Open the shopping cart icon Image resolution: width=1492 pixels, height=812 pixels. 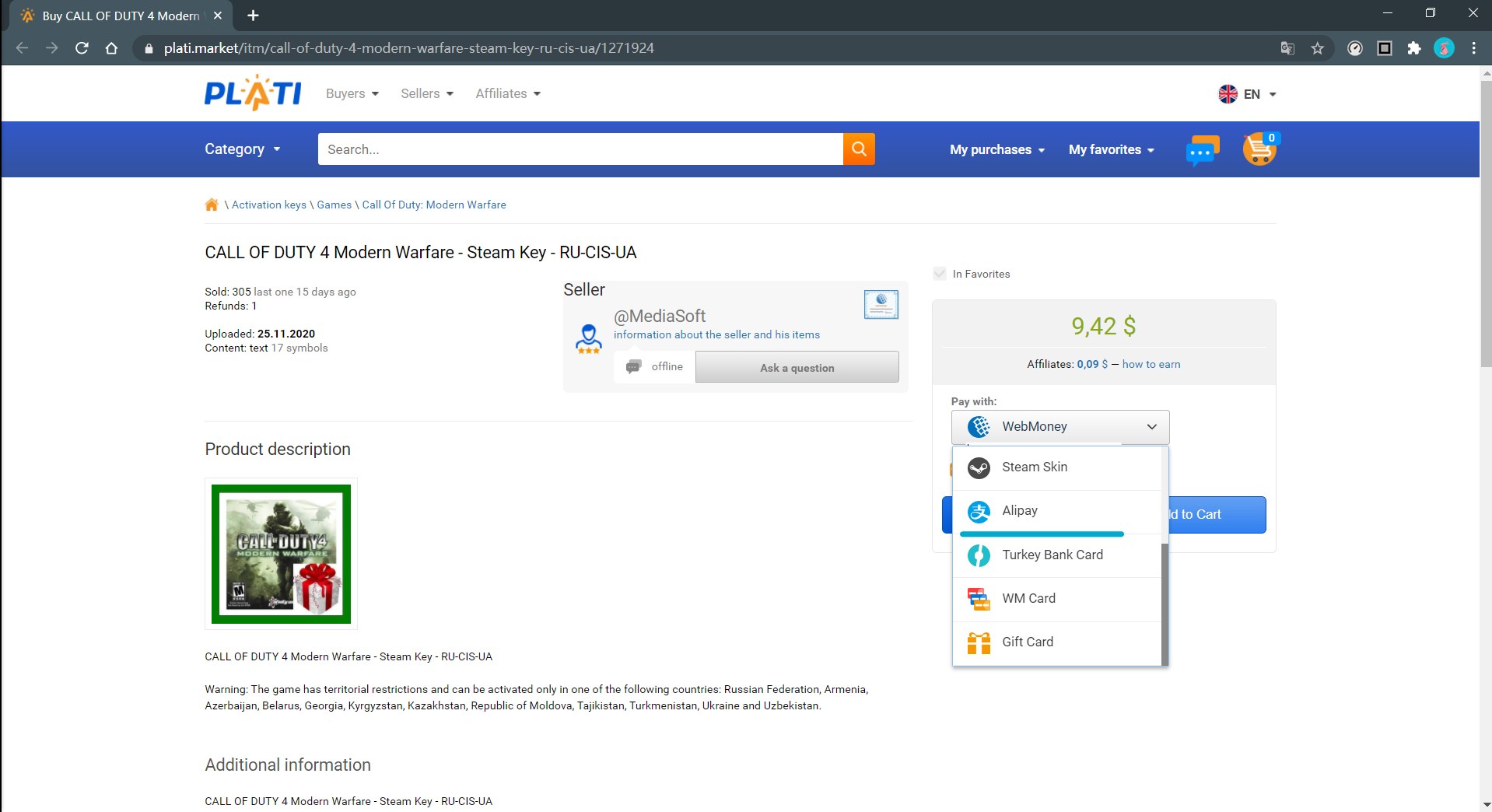click(x=1260, y=149)
